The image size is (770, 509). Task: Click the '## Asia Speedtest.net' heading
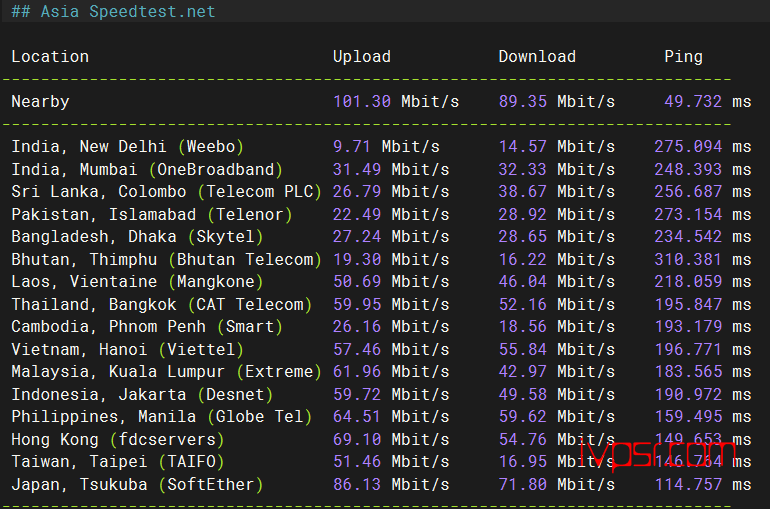click(x=113, y=11)
